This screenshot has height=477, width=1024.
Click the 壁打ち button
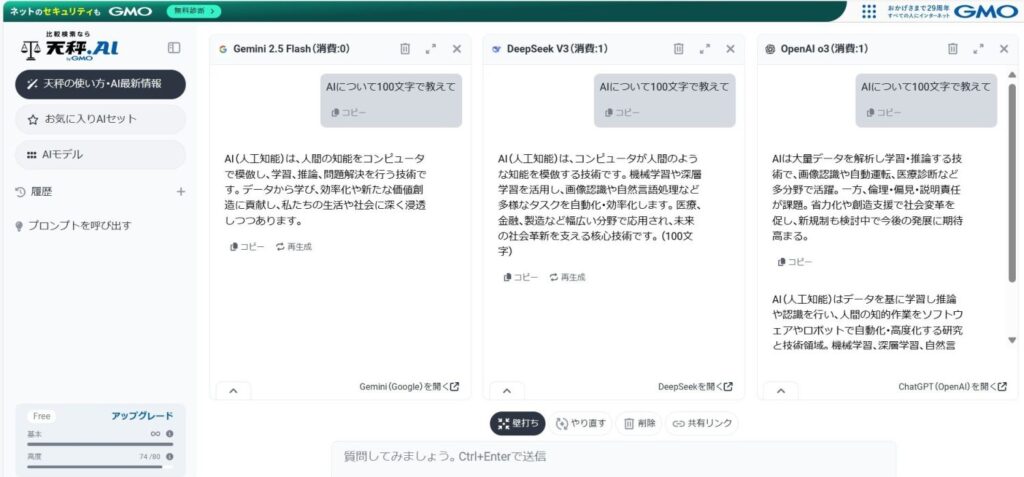point(518,423)
